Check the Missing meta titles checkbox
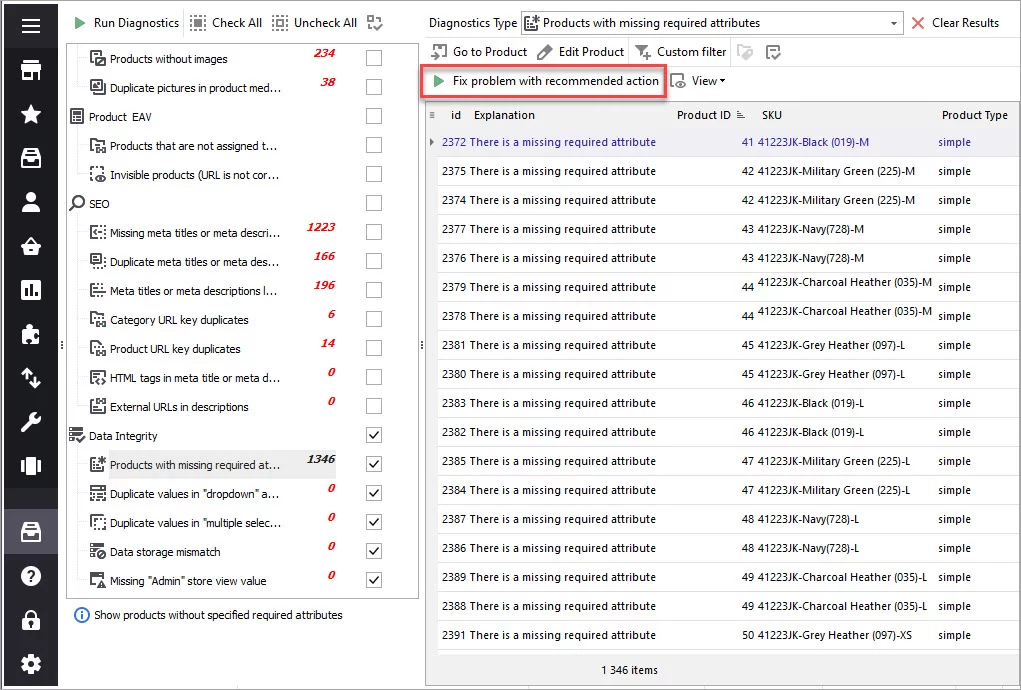Image resolution: width=1021 pixels, height=690 pixels. [x=374, y=232]
